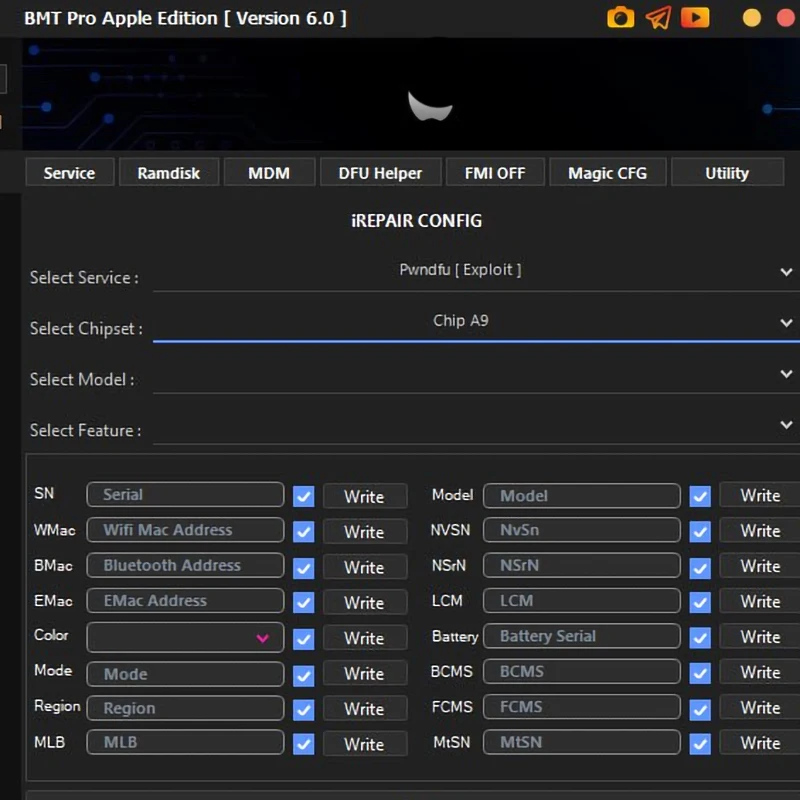Toggle the Mode checkbox
This screenshot has height=800, width=800.
[304, 676]
